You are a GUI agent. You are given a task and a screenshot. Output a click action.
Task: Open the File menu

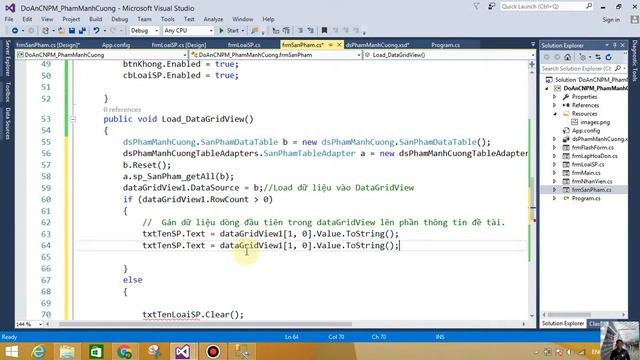[x=9, y=19]
